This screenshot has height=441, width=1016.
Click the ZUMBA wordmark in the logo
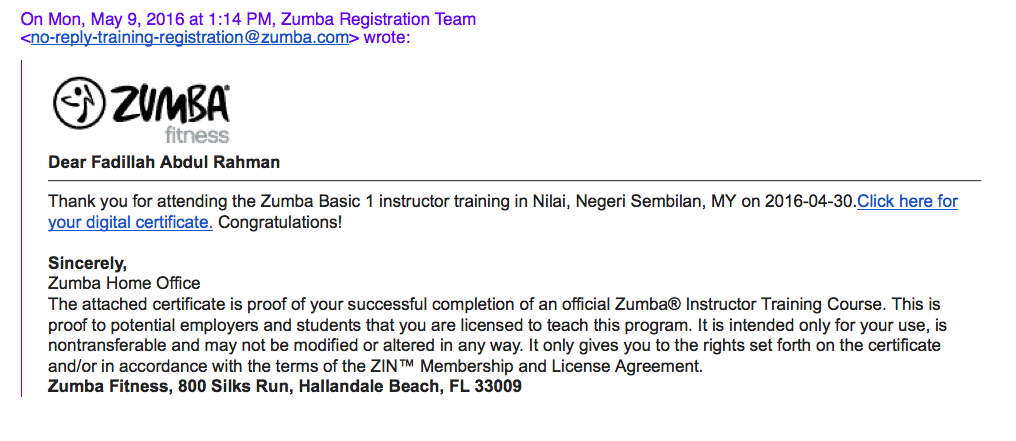[171, 105]
